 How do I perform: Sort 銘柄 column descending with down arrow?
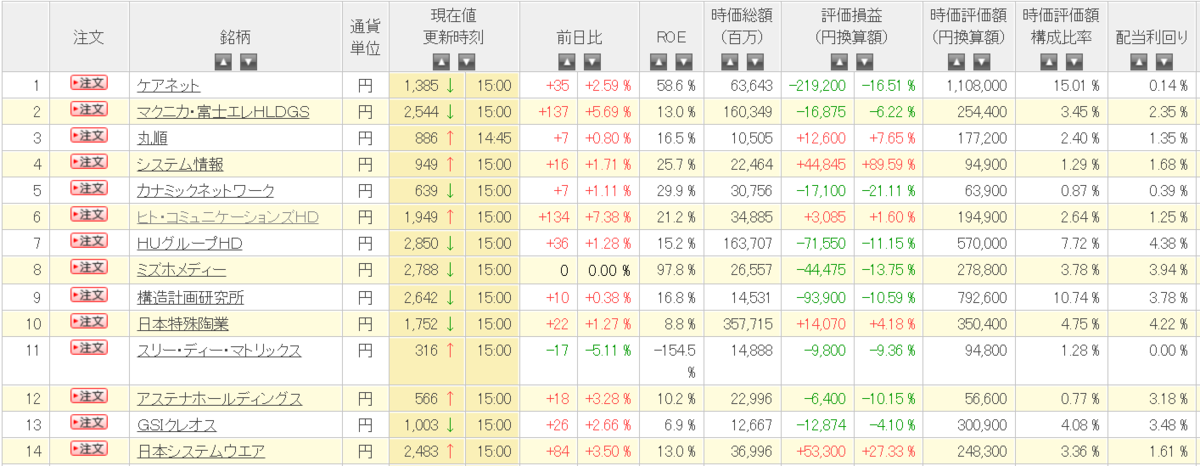point(248,61)
